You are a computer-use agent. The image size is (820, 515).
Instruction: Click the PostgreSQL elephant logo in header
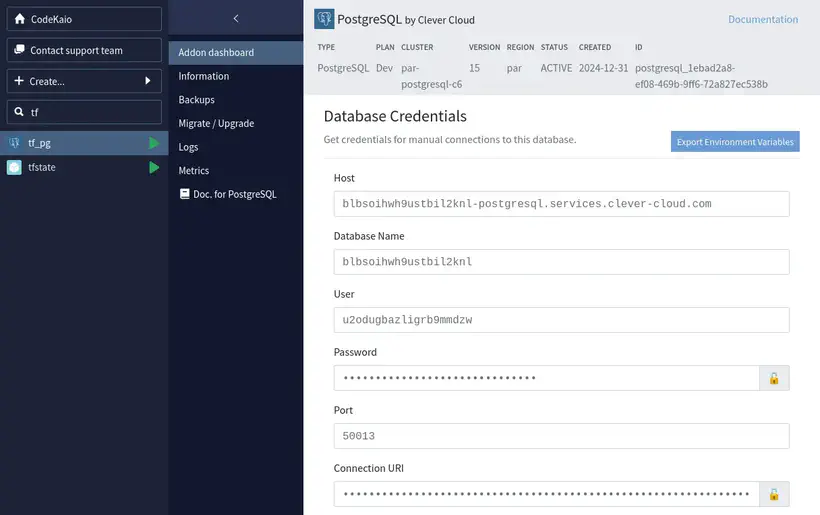[324, 19]
